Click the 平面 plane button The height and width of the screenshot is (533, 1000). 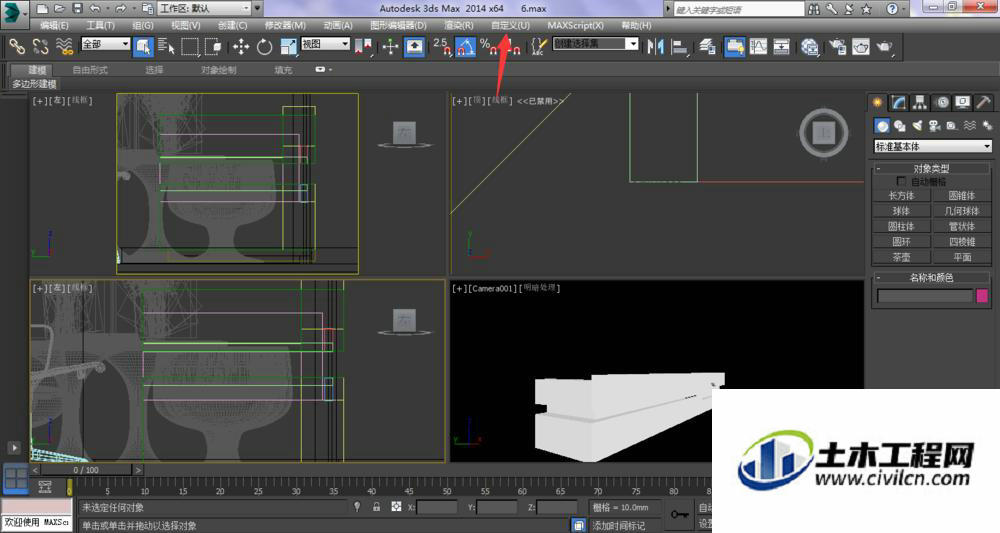click(x=962, y=257)
